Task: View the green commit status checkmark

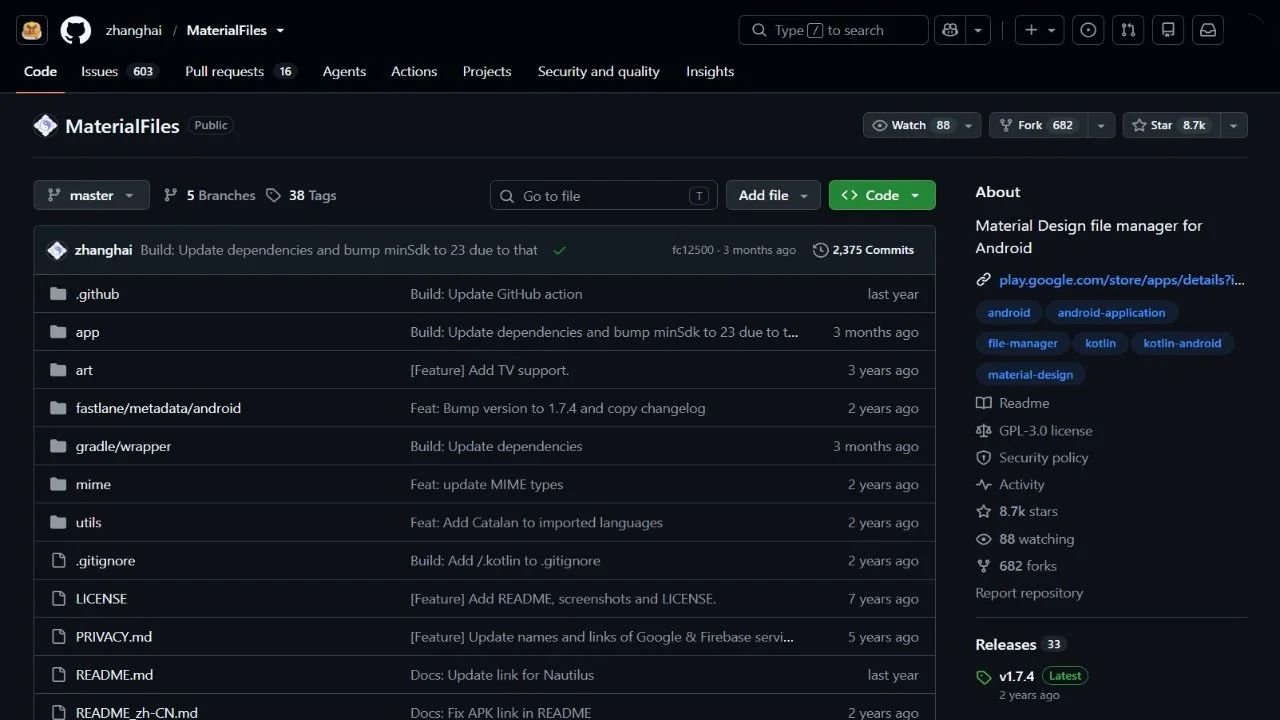Action: (559, 250)
